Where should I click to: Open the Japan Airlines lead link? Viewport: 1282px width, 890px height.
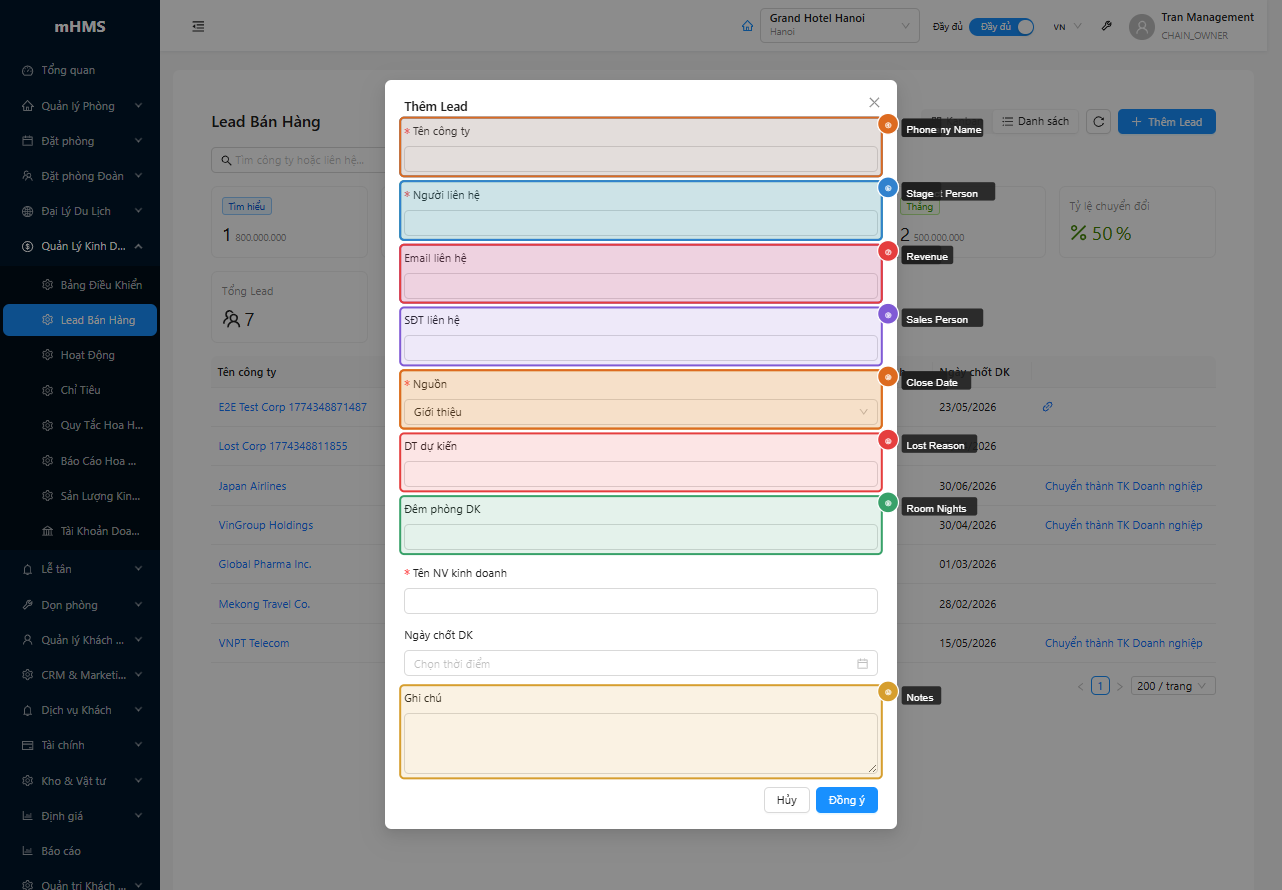point(252,486)
